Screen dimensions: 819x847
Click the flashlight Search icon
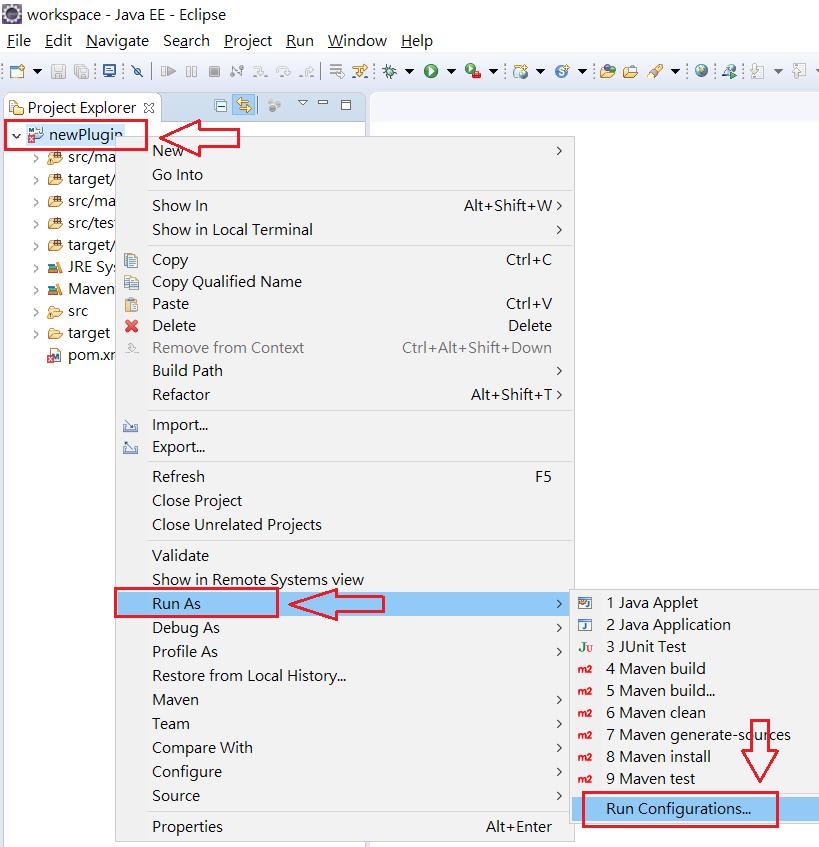[x=655, y=71]
